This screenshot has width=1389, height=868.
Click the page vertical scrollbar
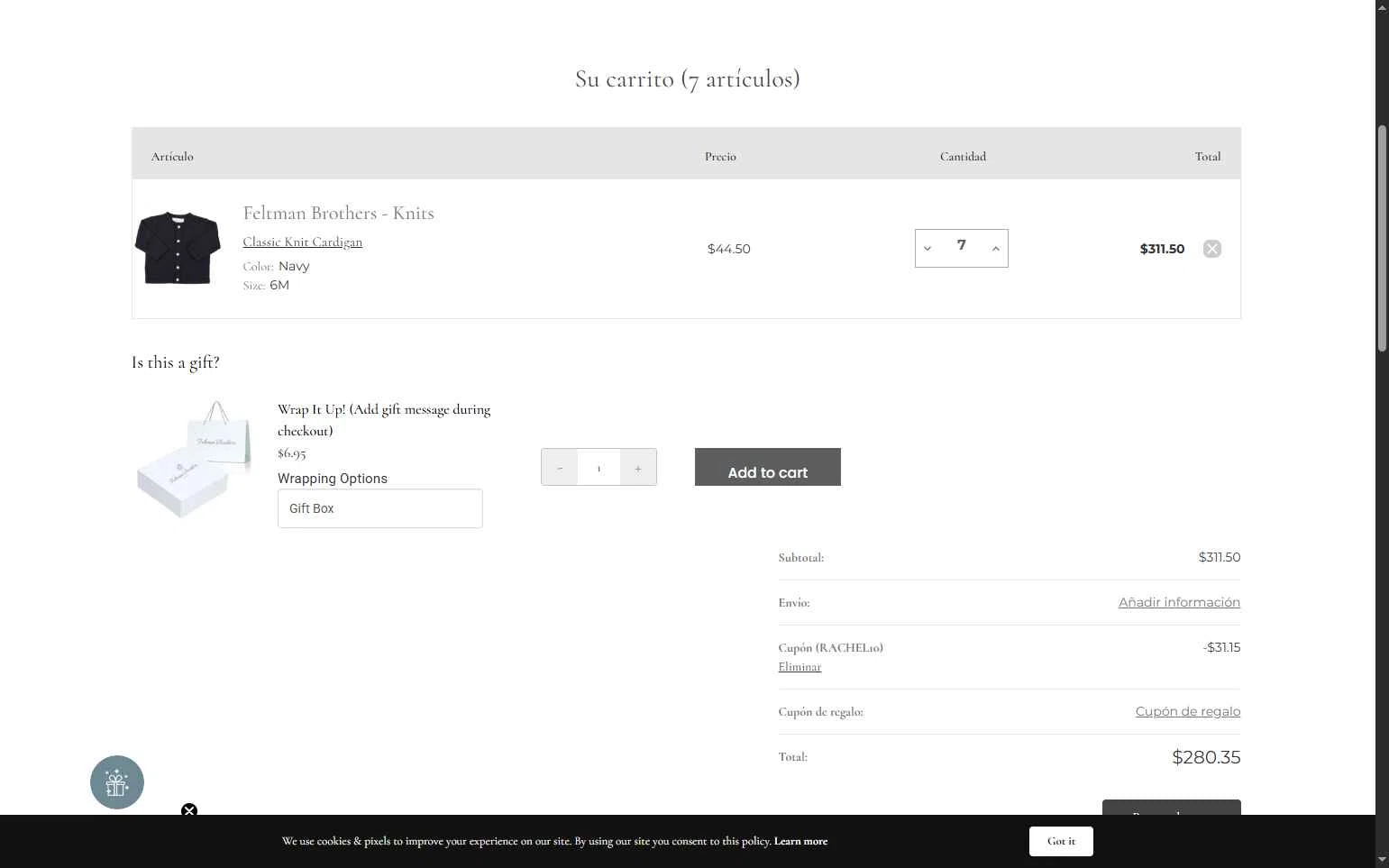[x=1382, y=239]
